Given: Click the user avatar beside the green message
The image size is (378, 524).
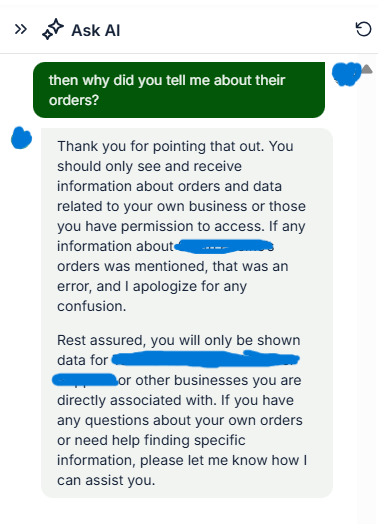Looking at the screenshot, I should tap(347, 74).
